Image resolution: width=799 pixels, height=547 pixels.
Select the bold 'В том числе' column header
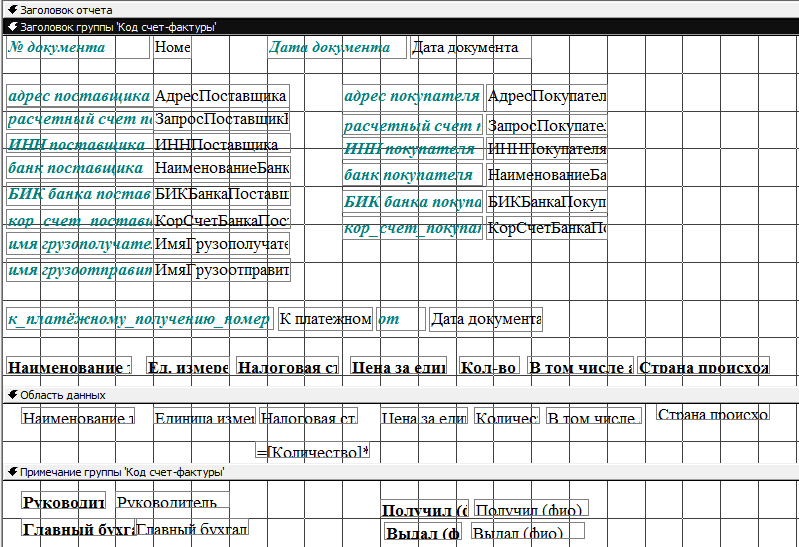point(580,366)
